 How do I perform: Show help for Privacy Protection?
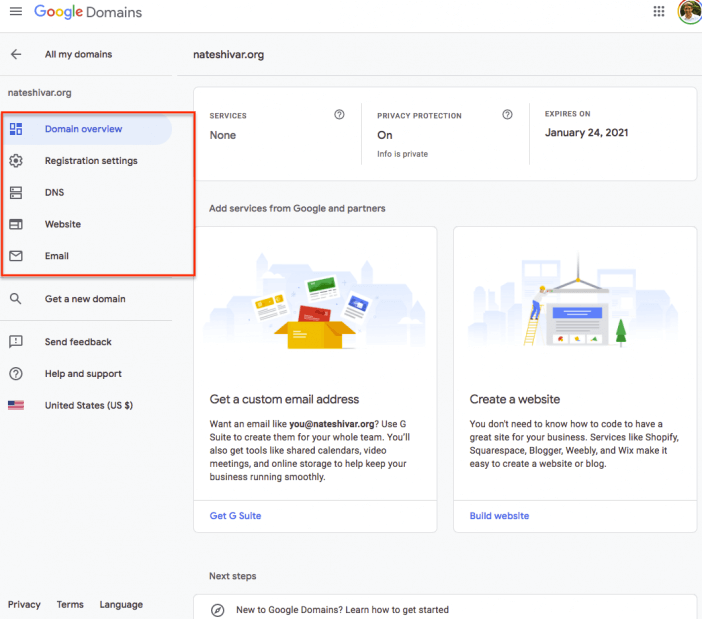[507, 115]
